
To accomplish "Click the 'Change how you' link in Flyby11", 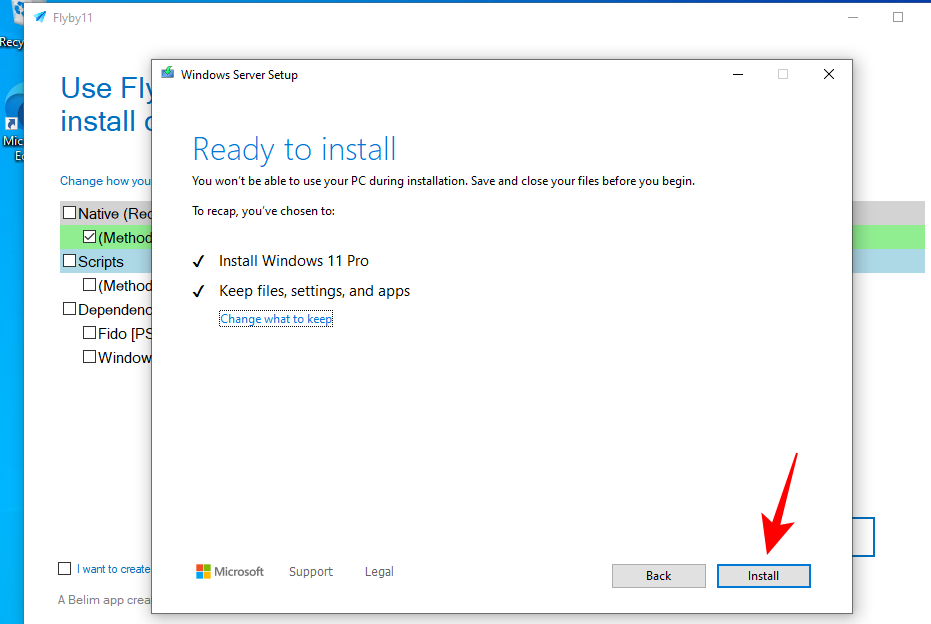I will (105, 181).
